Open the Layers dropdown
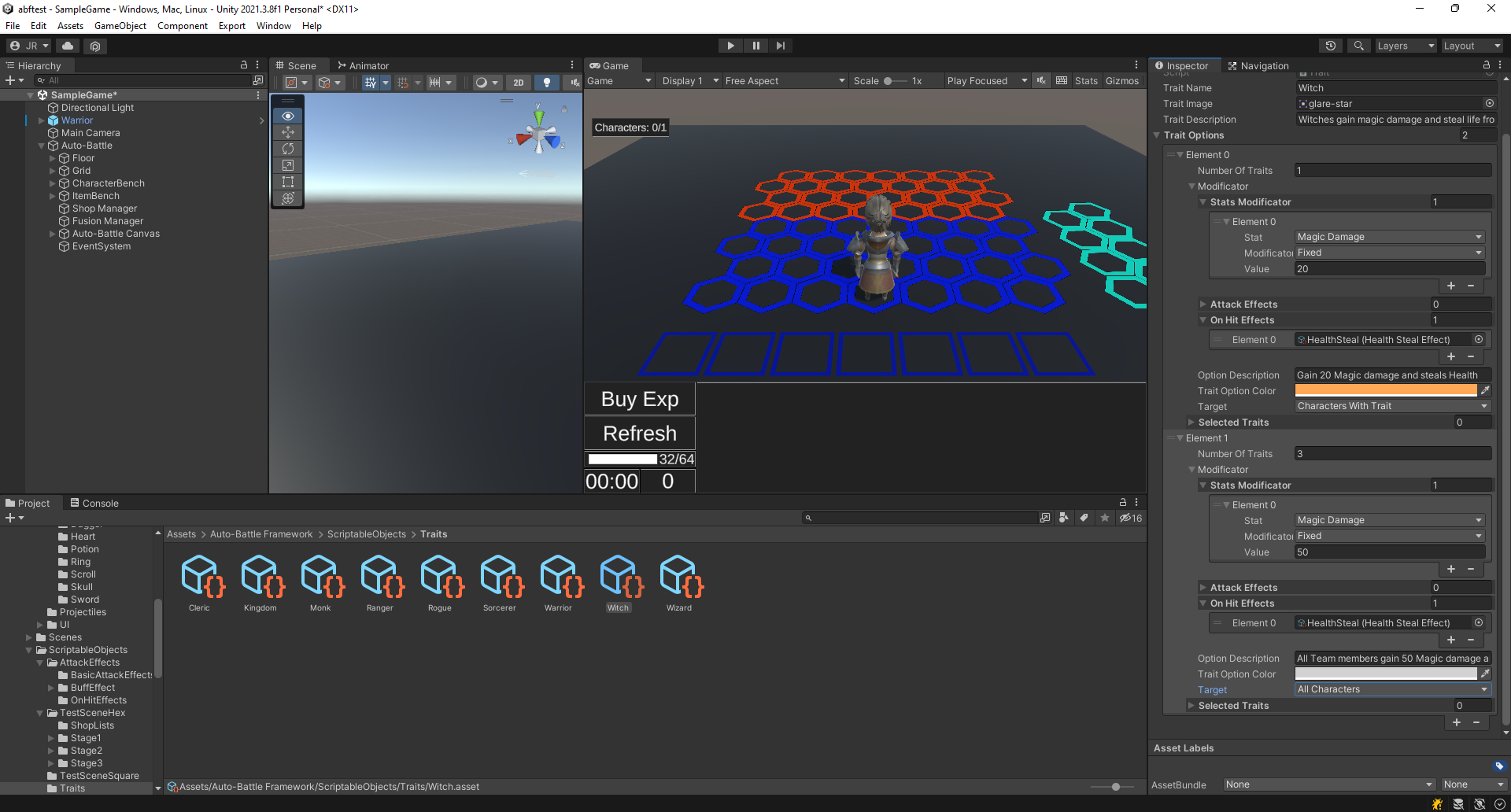The image size is (1511, 812). coord(1406,46)
